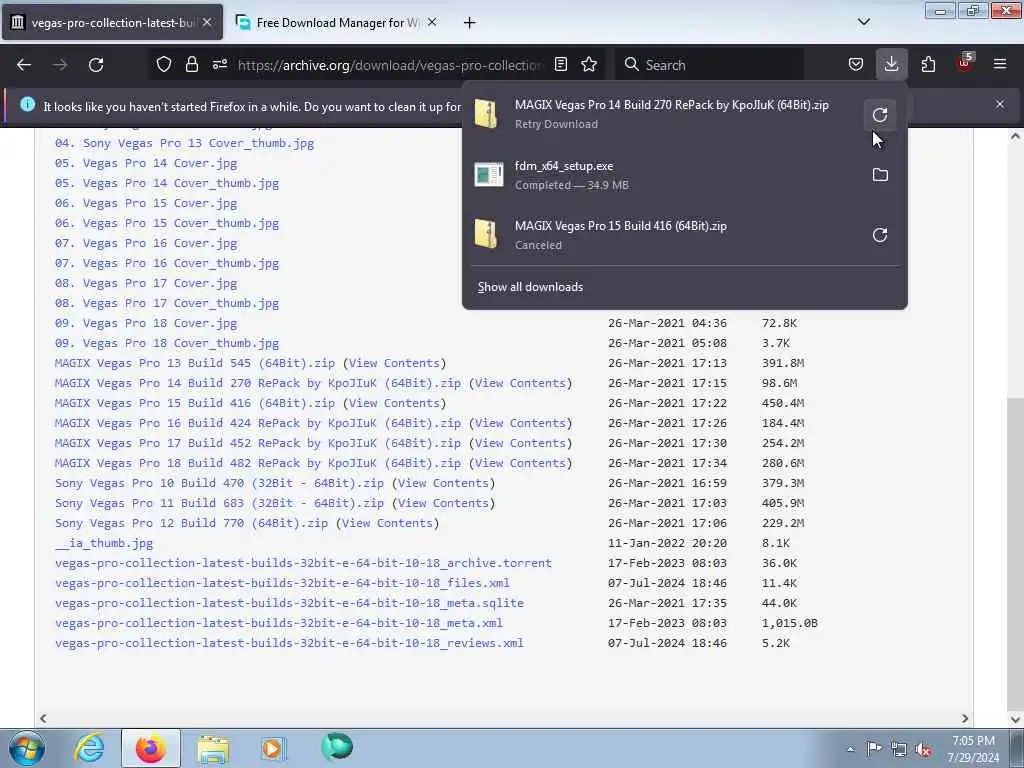Image resolution: width=1024 pixels, height=768 pixels.
Task: Open the uBlock extension icon with badge
Action: (x=965, y=63)
